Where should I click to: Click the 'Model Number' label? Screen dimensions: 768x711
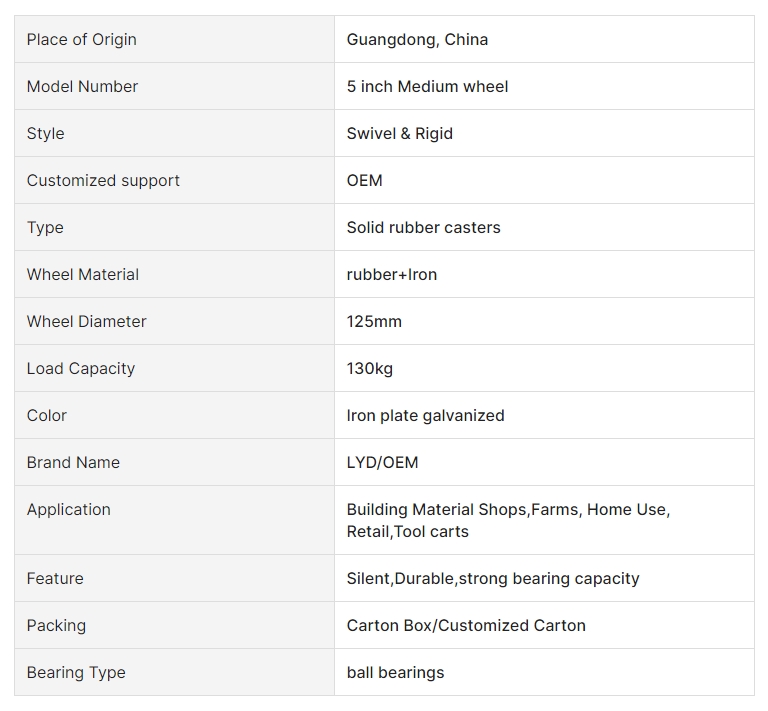point(82,86)
